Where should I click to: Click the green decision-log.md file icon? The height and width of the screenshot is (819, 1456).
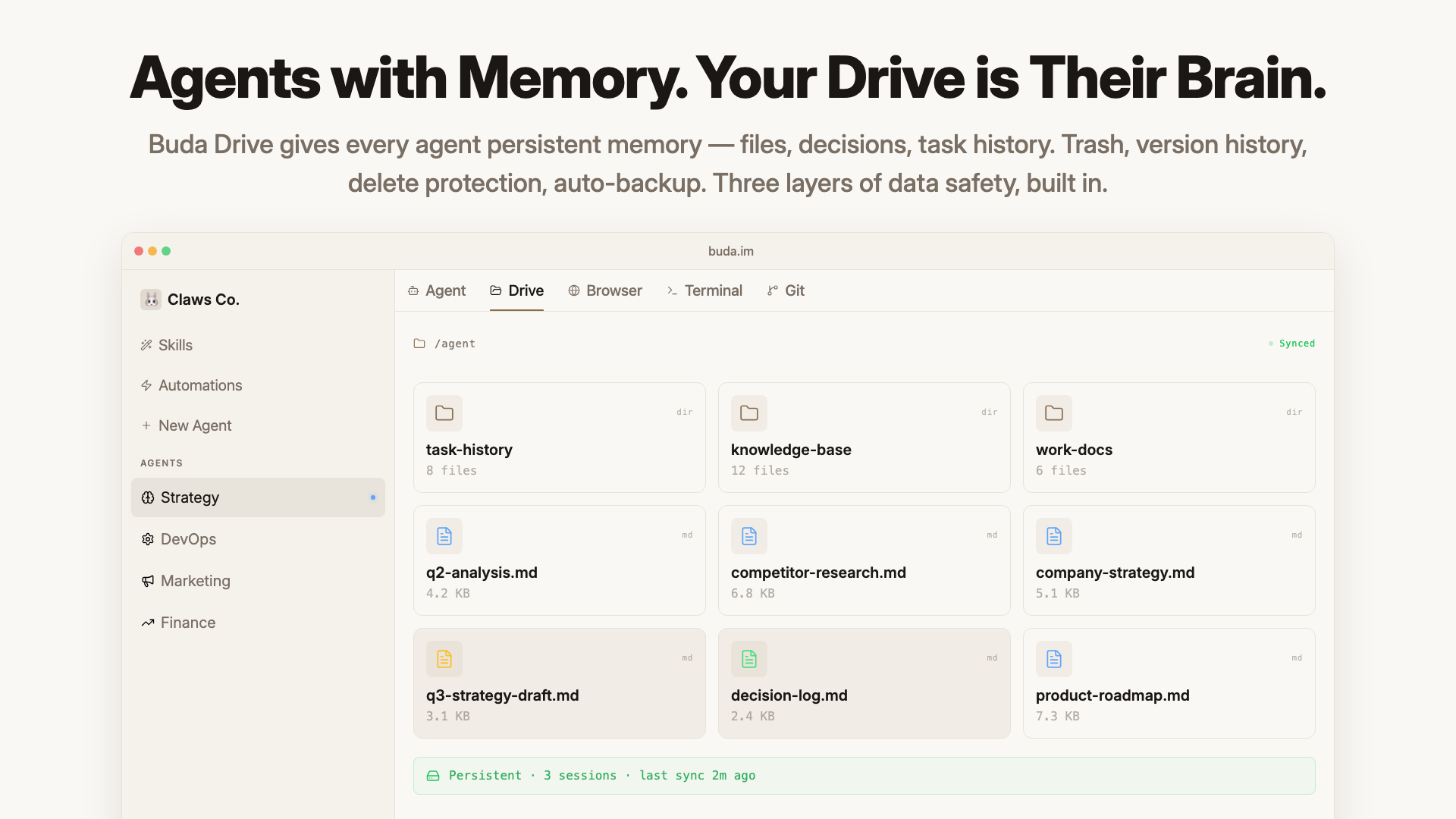tap(749, 659)
